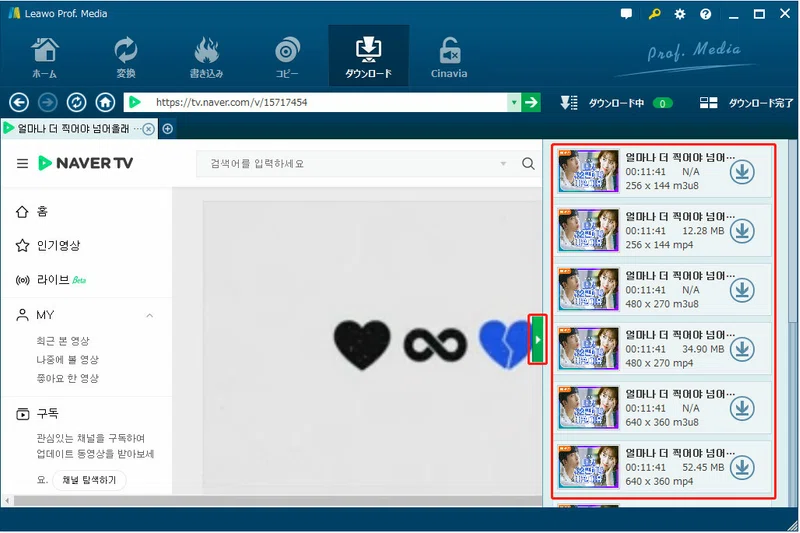Select the ダウンロード download module
The height and width of the screenshot is (533, 800).
(368, 56)
